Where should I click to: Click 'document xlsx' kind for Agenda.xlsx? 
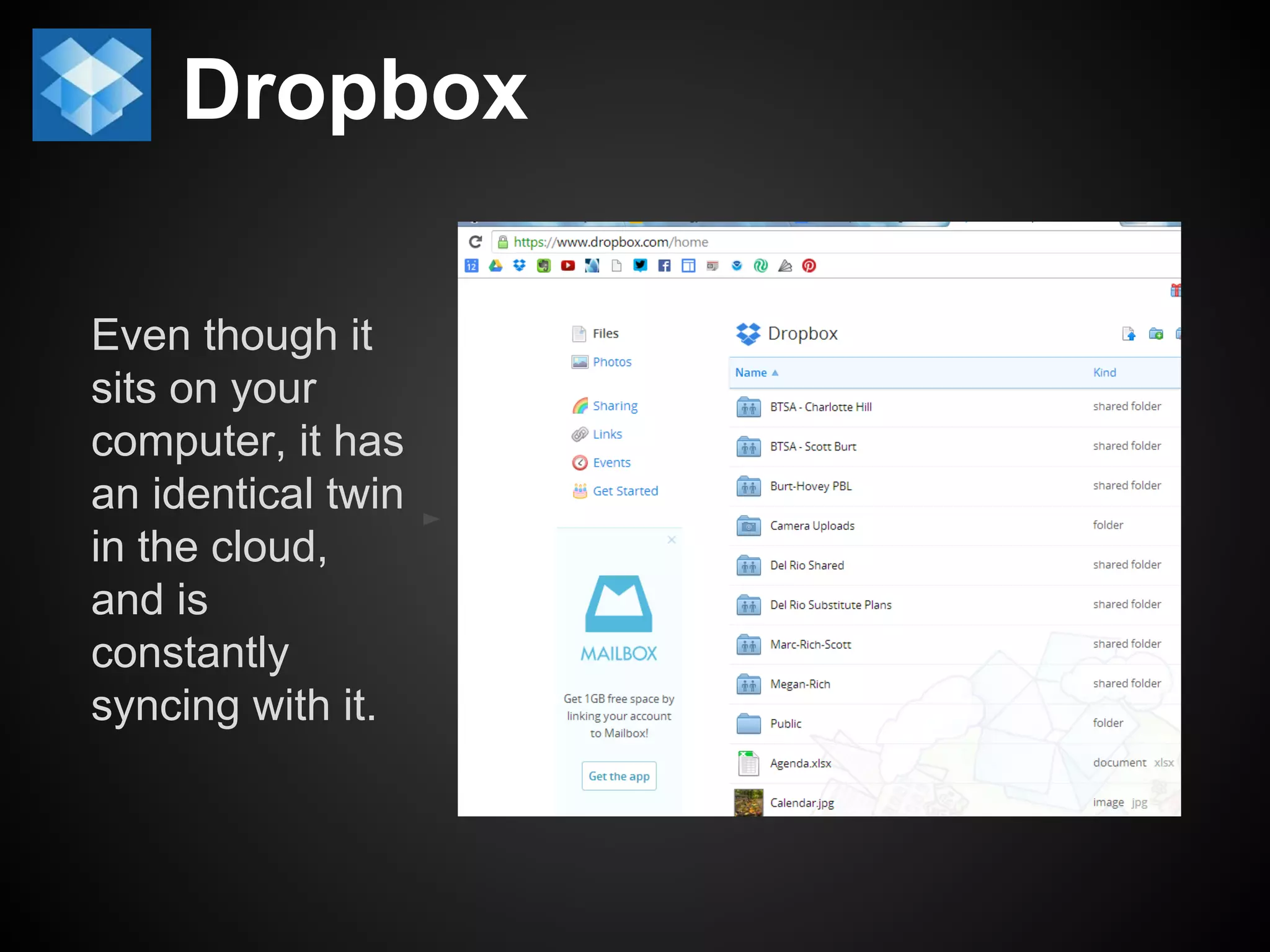tap(1133, 763)
